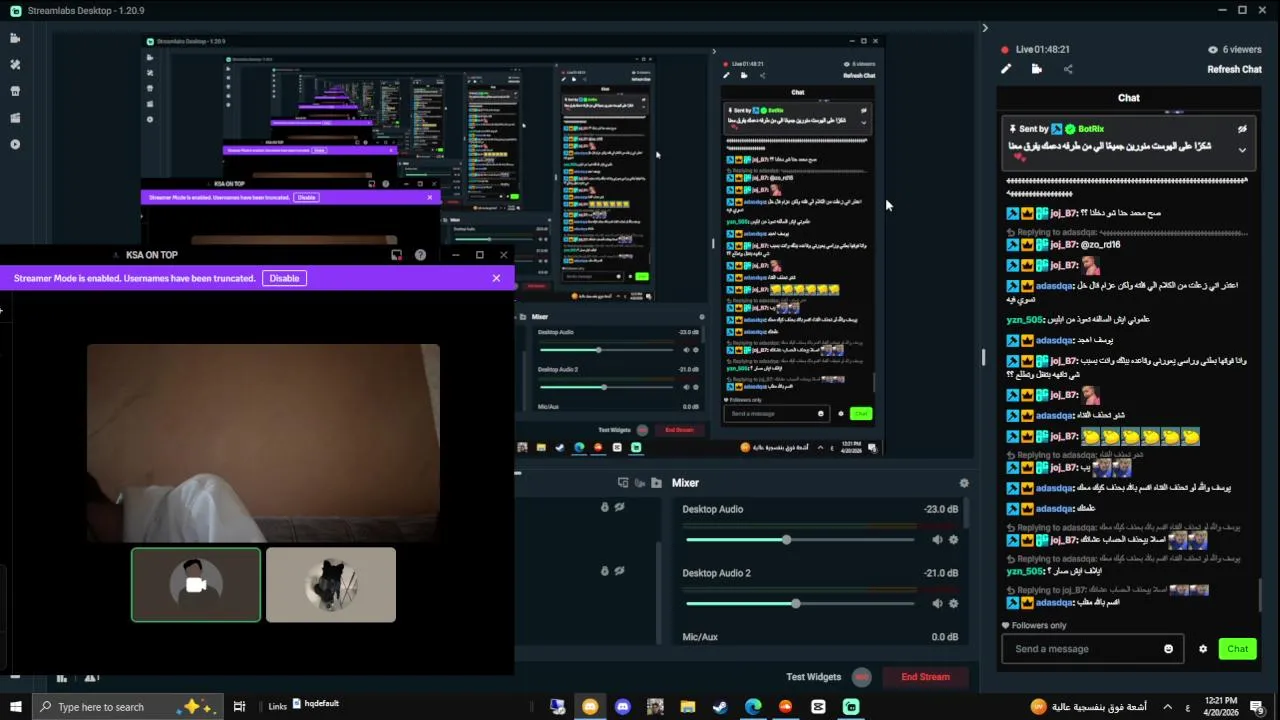
Task: Open the Editor tab in Streamlabs sidebar
Action: point(15,38)
